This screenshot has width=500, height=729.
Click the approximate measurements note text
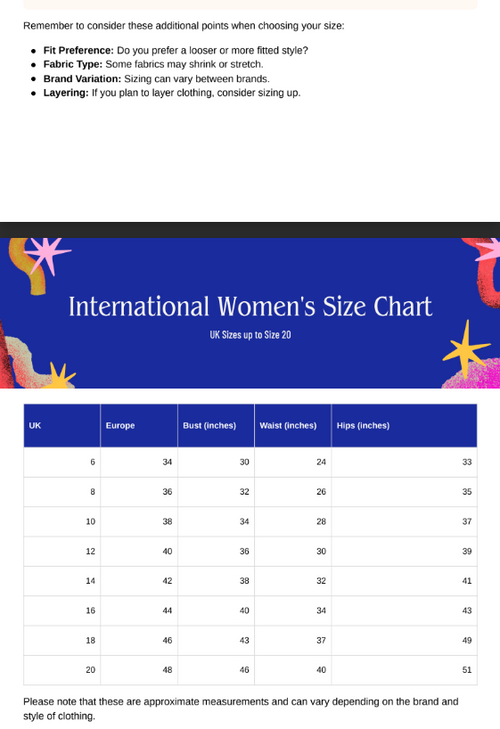pos(241,709)
